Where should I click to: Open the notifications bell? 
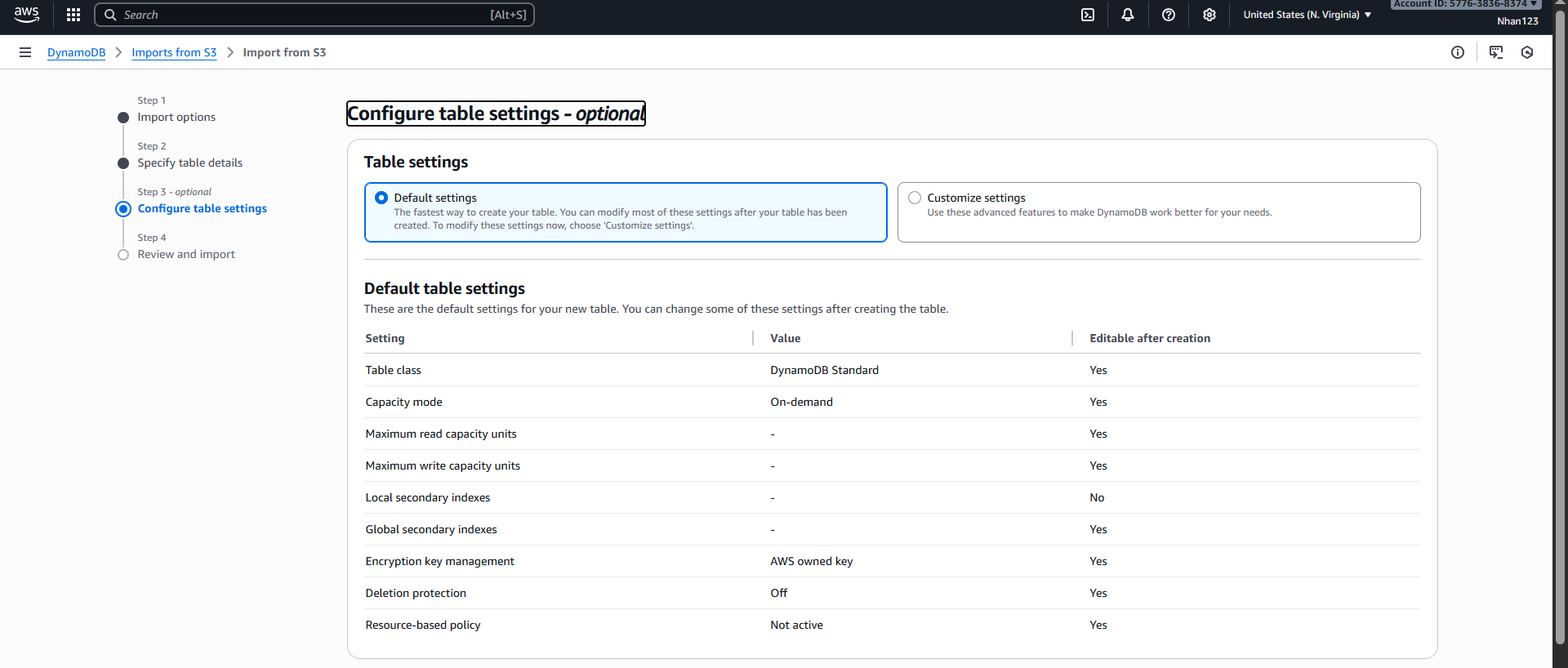1128,15
